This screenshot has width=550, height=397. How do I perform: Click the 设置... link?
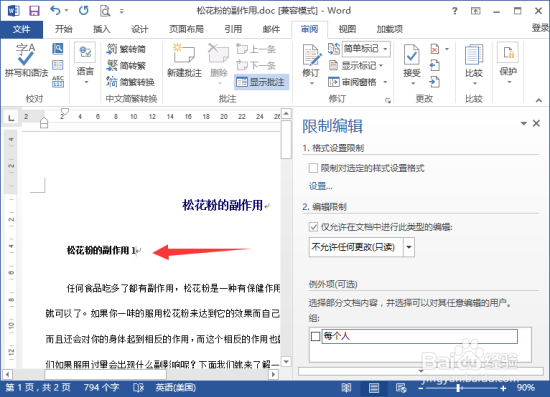320,186
